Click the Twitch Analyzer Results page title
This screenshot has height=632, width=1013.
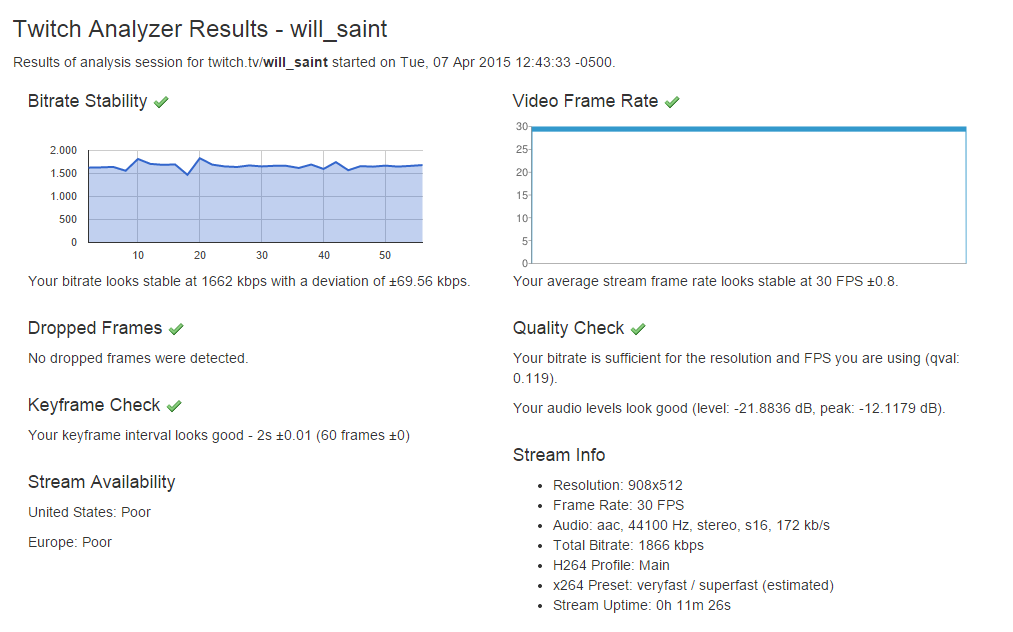click(x=200, y=29)
